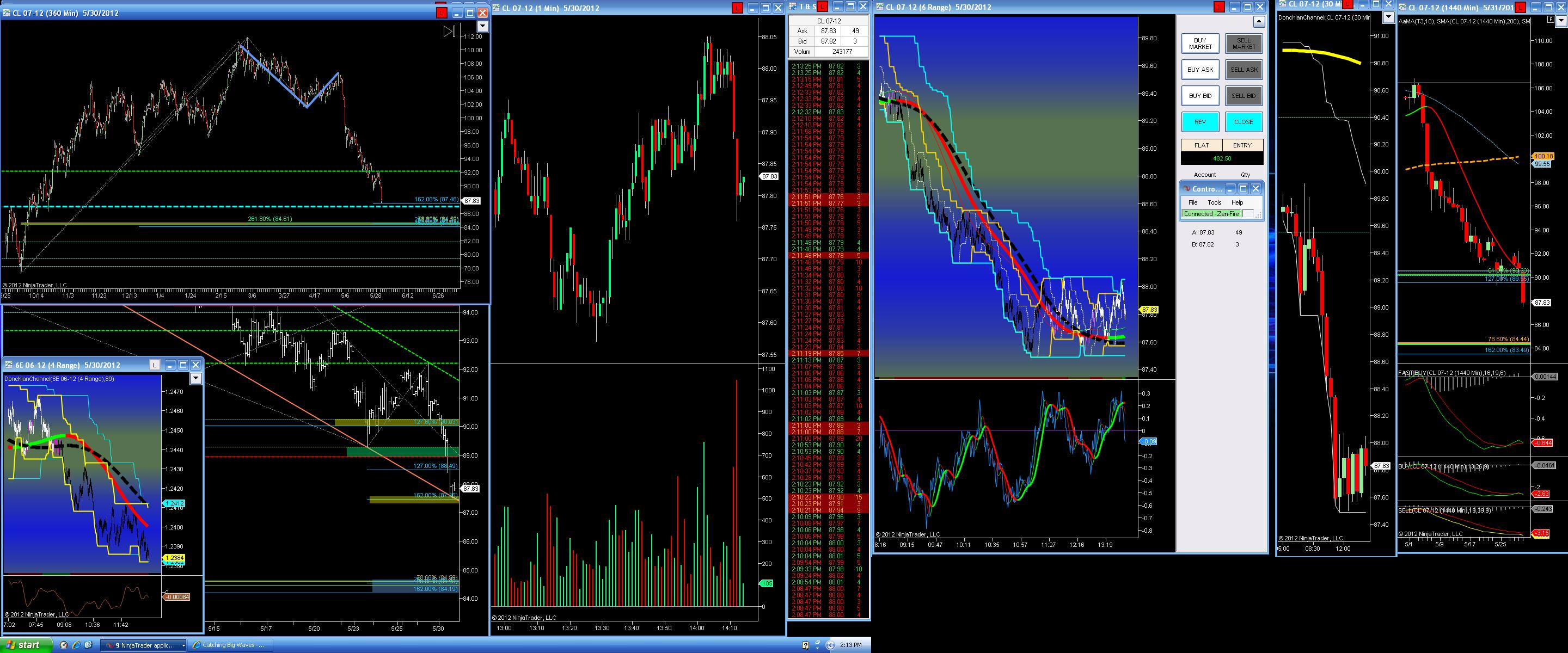Launch Internet Explorer from quick launch
The height and width of the screenshot is (653, 1568).
pos(76,645)
